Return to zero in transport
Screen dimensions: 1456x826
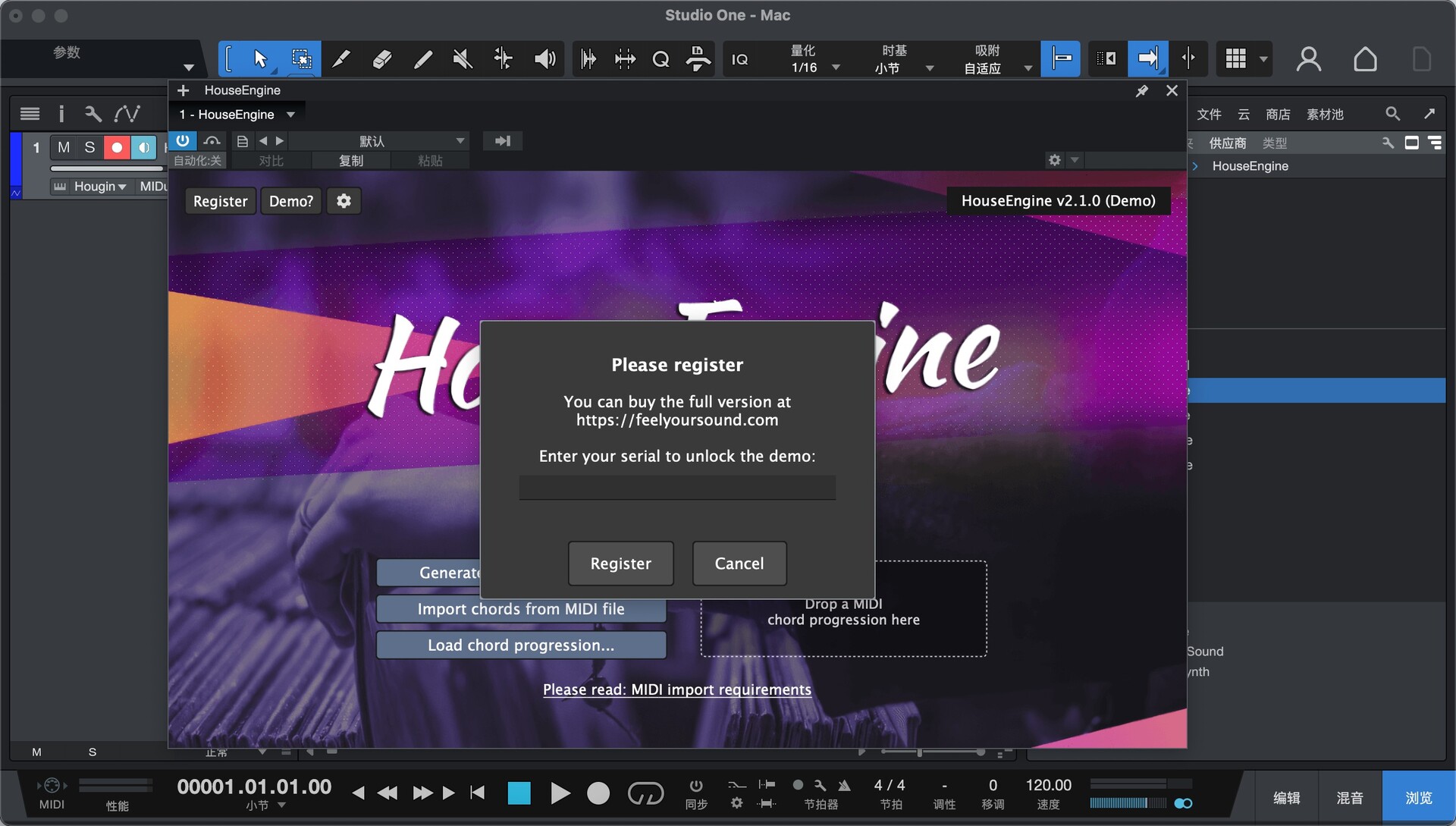pos(477,793)
